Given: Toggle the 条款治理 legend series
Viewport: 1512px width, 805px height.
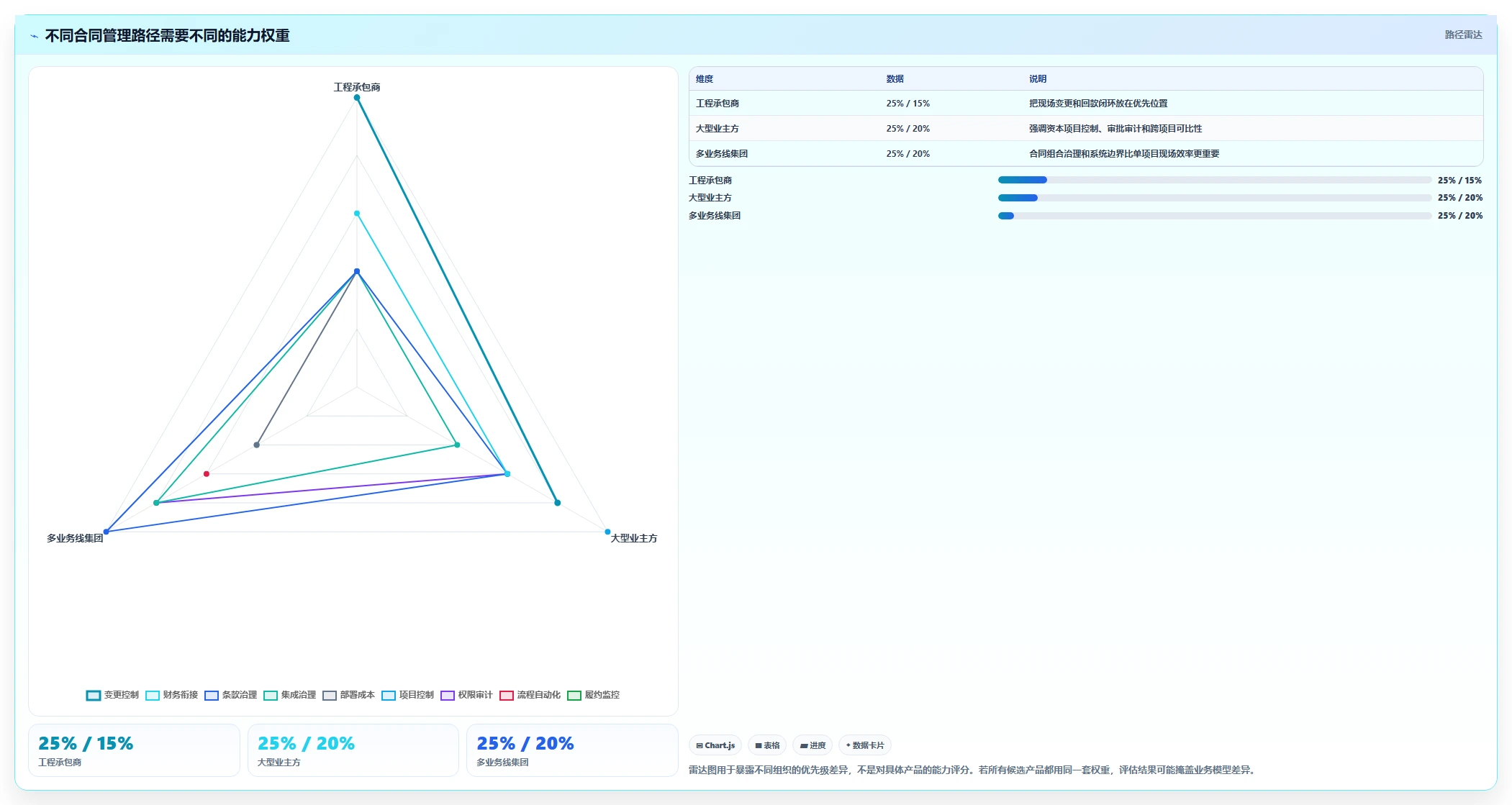Looking at the screenshot, I should 230,695.
